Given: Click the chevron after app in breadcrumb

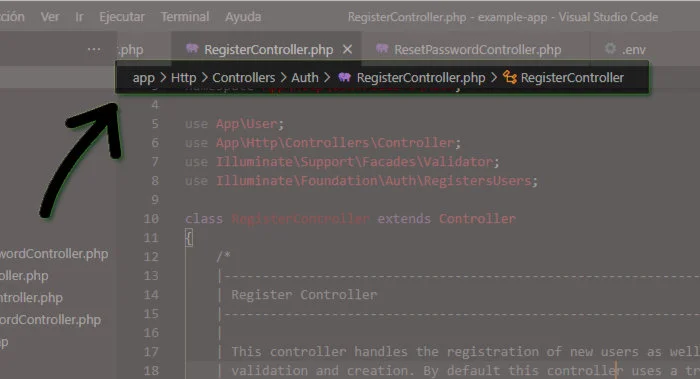Looking at the screenshot, I should click(163, 78).
